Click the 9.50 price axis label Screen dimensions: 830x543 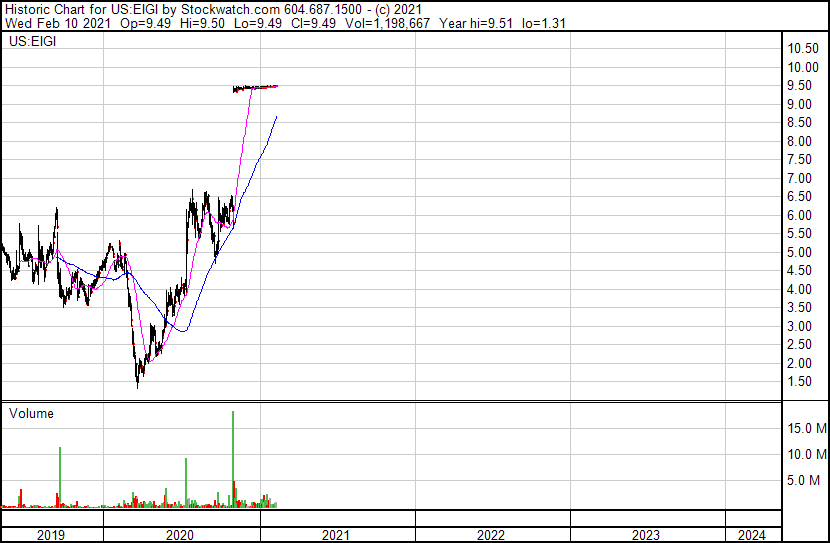tap(799, 86)
